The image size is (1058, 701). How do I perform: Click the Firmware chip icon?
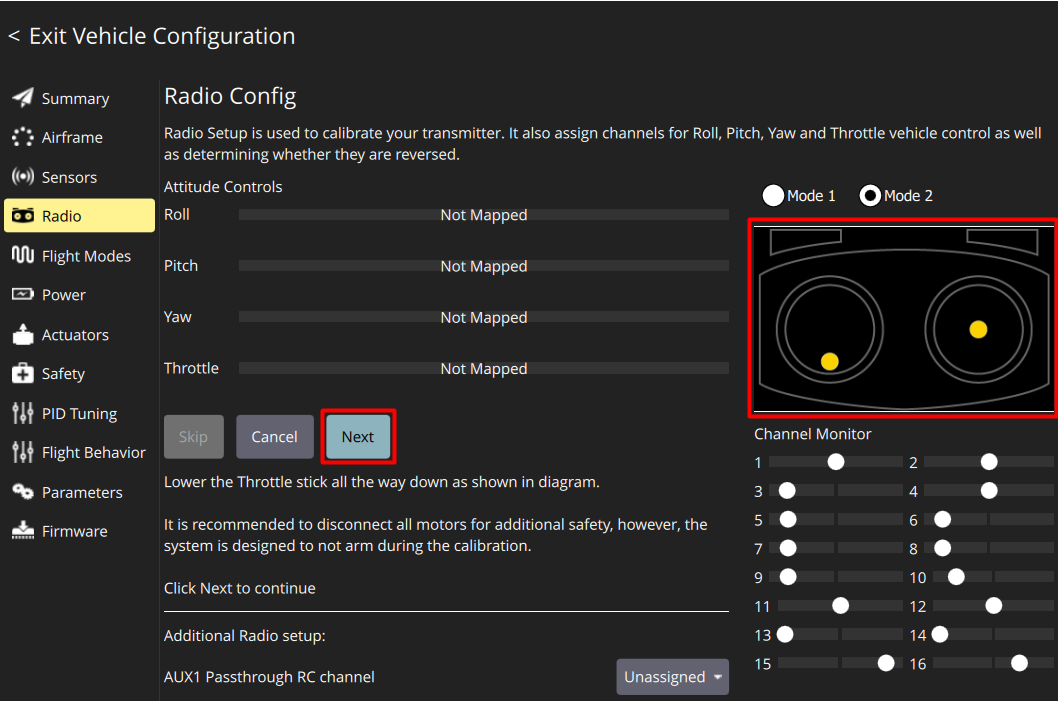click(x=21, y=530)
